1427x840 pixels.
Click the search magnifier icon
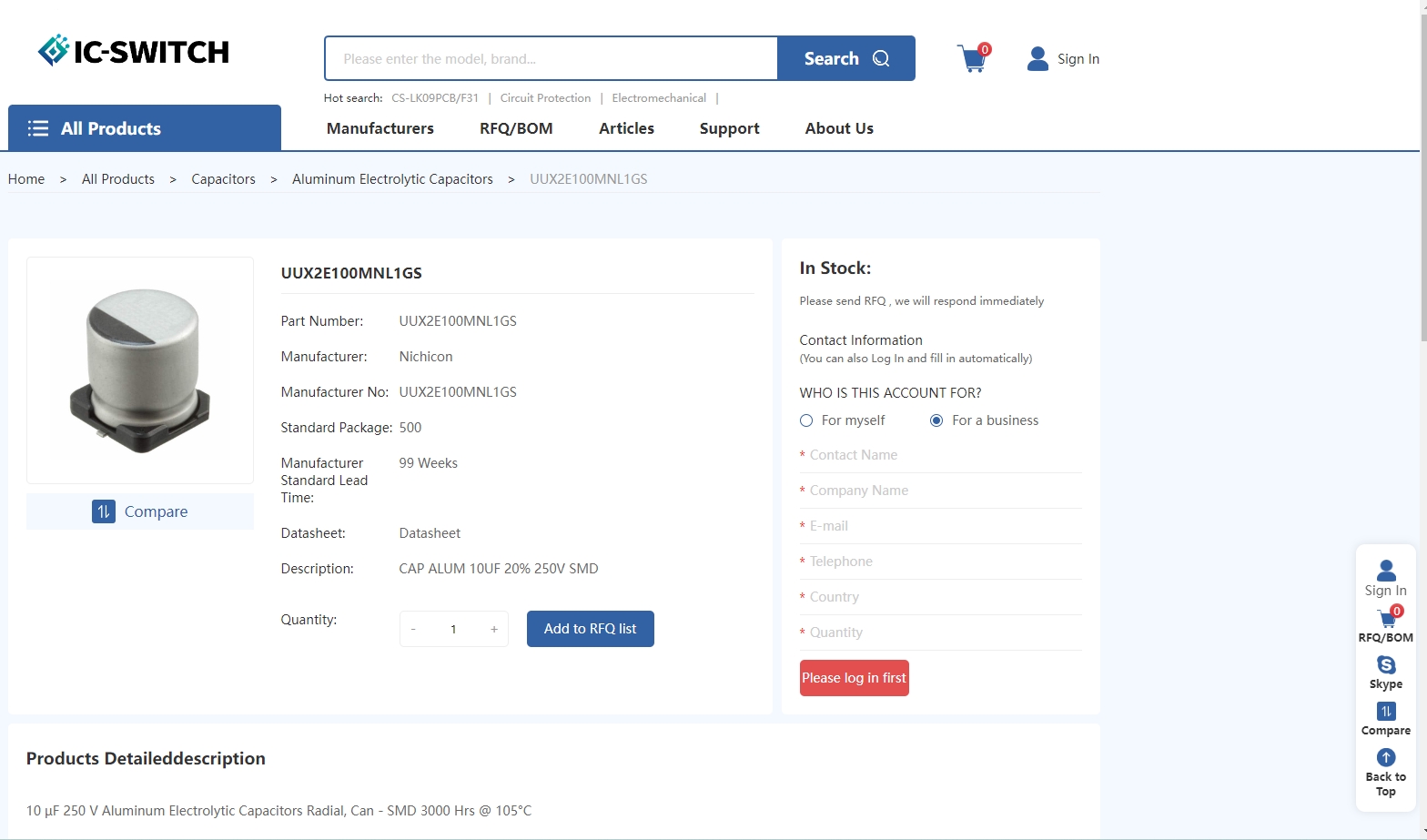(x=881, y=58)
